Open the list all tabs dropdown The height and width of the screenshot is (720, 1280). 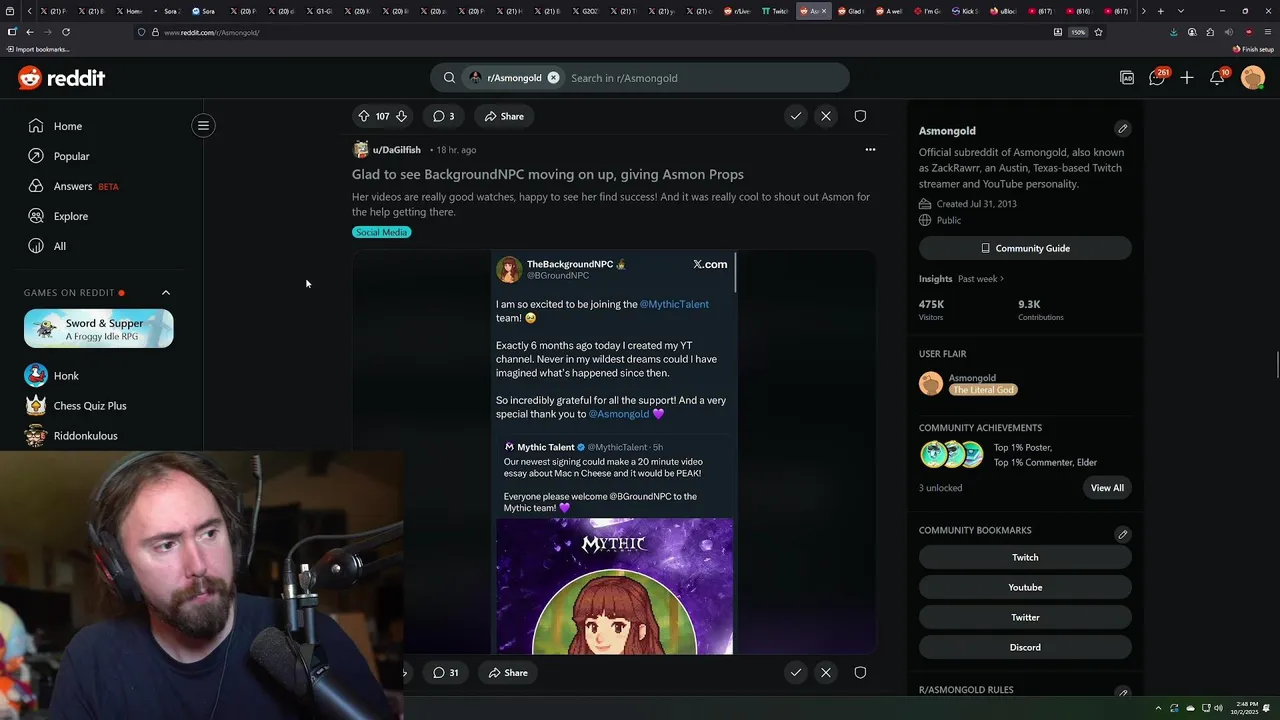pyautogui.click(x=1181, y=11)
